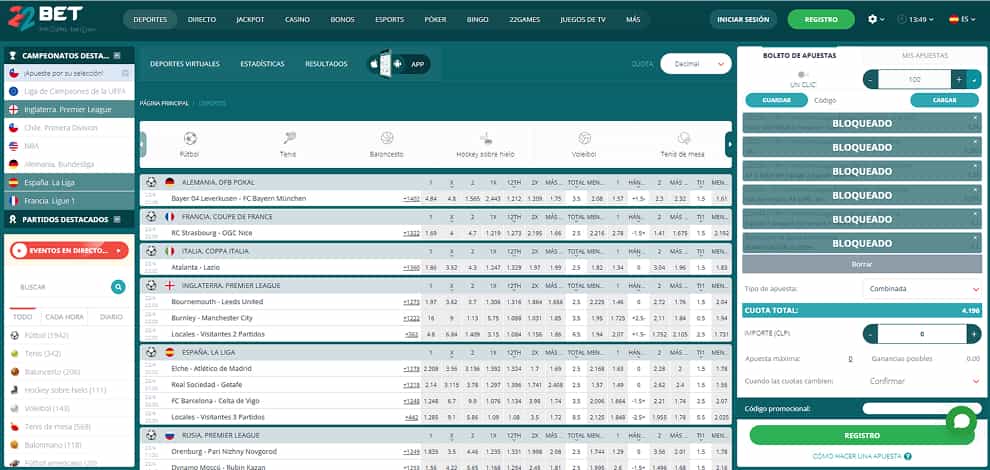Select the Hockey sobre hielo sport icon

click(486, 144)
